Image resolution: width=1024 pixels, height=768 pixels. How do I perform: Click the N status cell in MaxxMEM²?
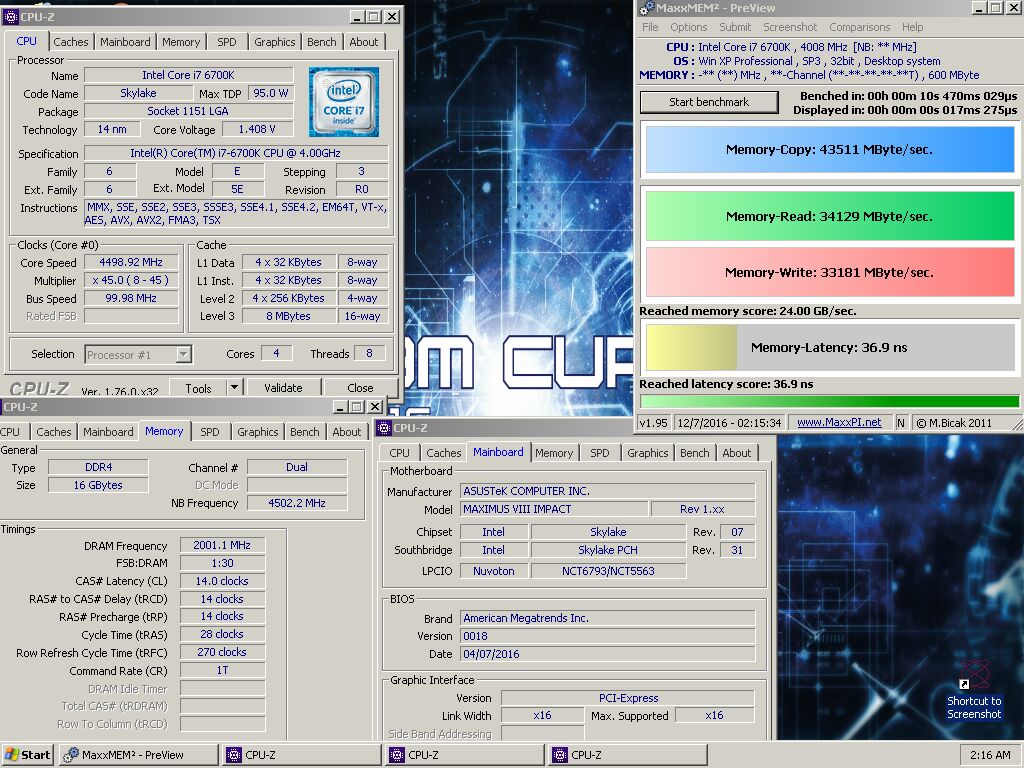pyautogui.click(x=901, y=423)
